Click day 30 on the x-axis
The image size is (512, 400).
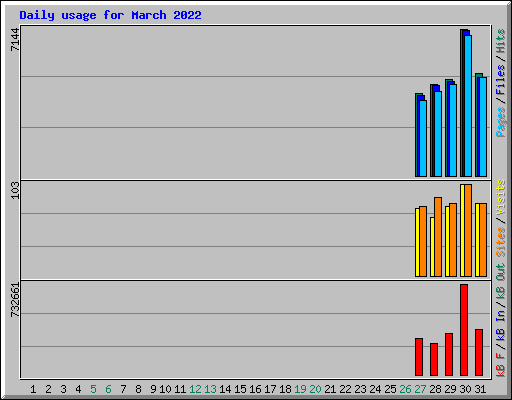coord(465,389)
